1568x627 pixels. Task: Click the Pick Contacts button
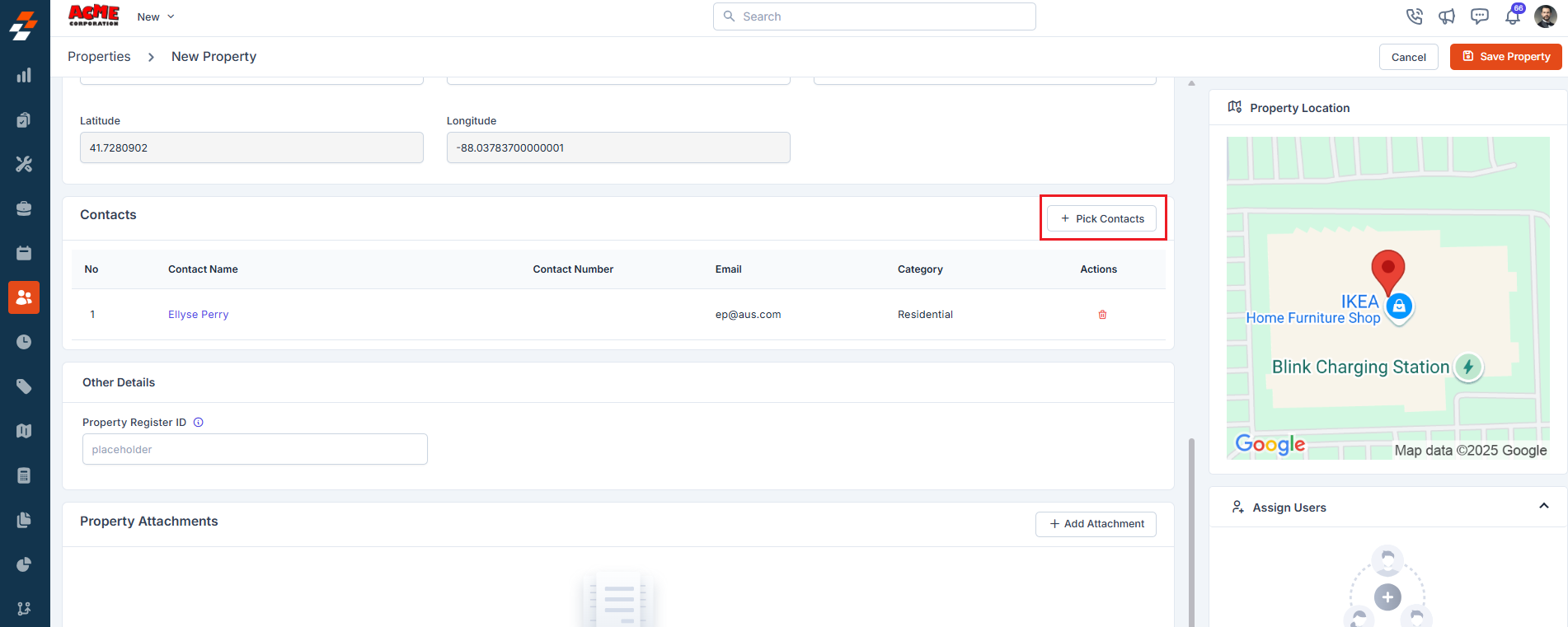pos(1101,218)
